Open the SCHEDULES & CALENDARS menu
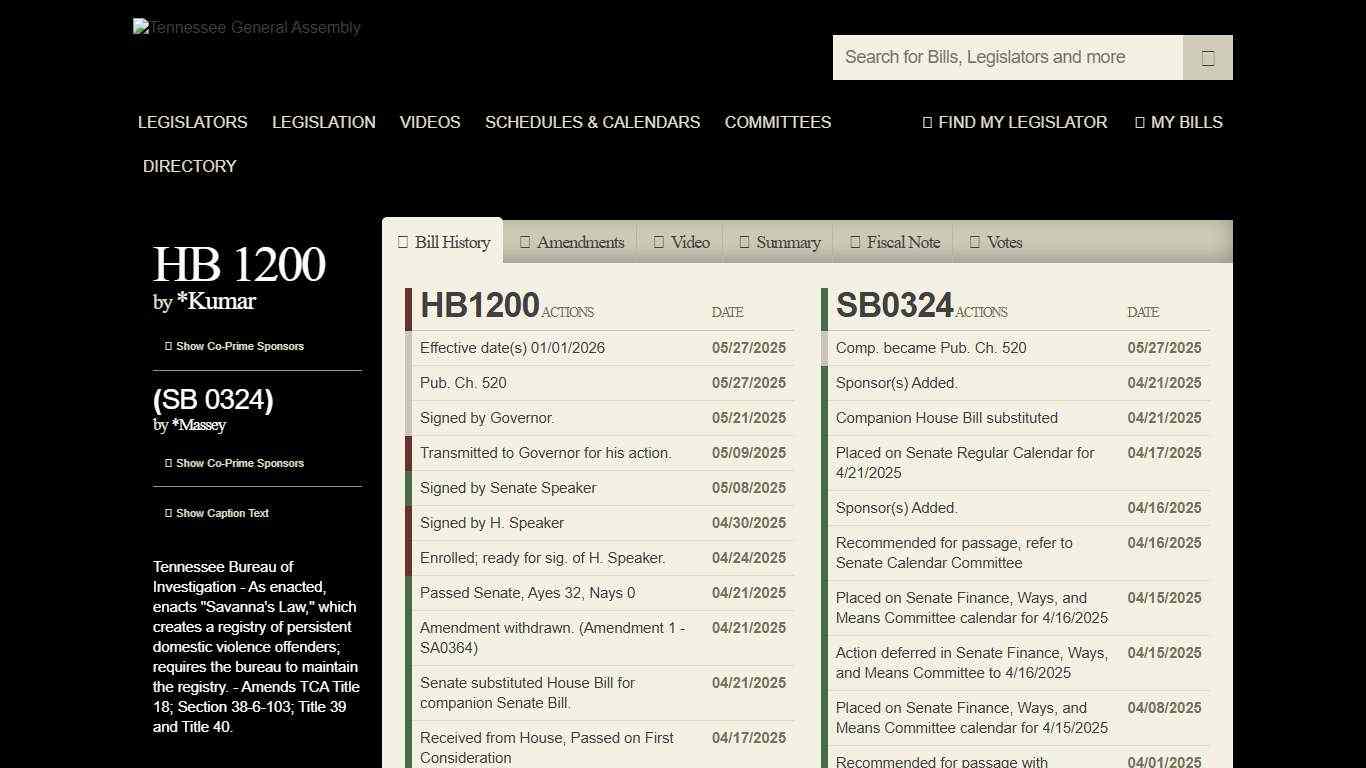This screenshot has width=1366, height=768. [x=592, y=122]
